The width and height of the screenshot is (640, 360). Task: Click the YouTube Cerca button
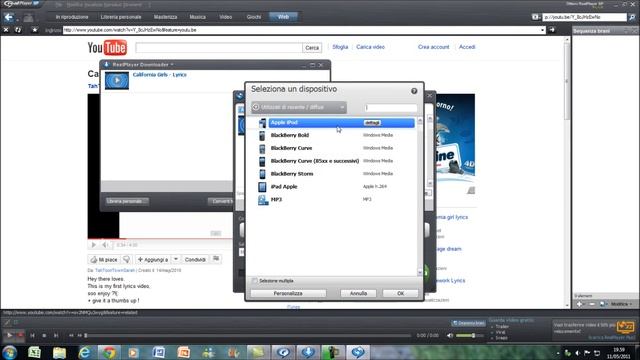312,48
